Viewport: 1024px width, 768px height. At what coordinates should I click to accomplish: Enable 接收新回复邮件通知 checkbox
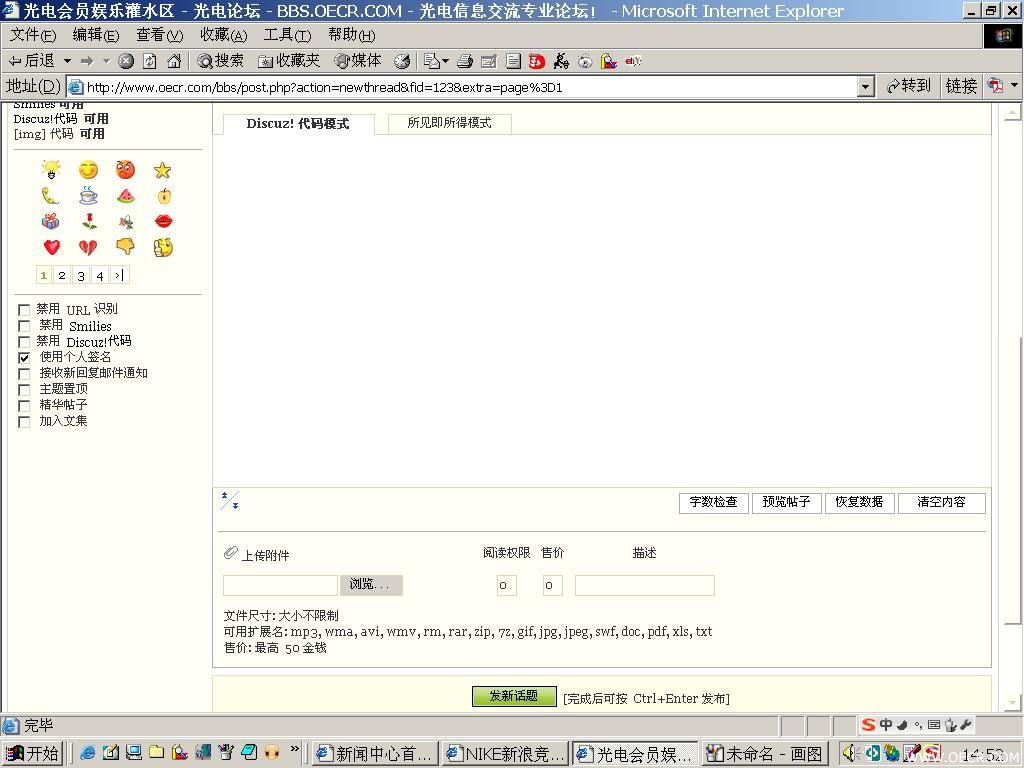pyautogui.click(x=24, y=374)
